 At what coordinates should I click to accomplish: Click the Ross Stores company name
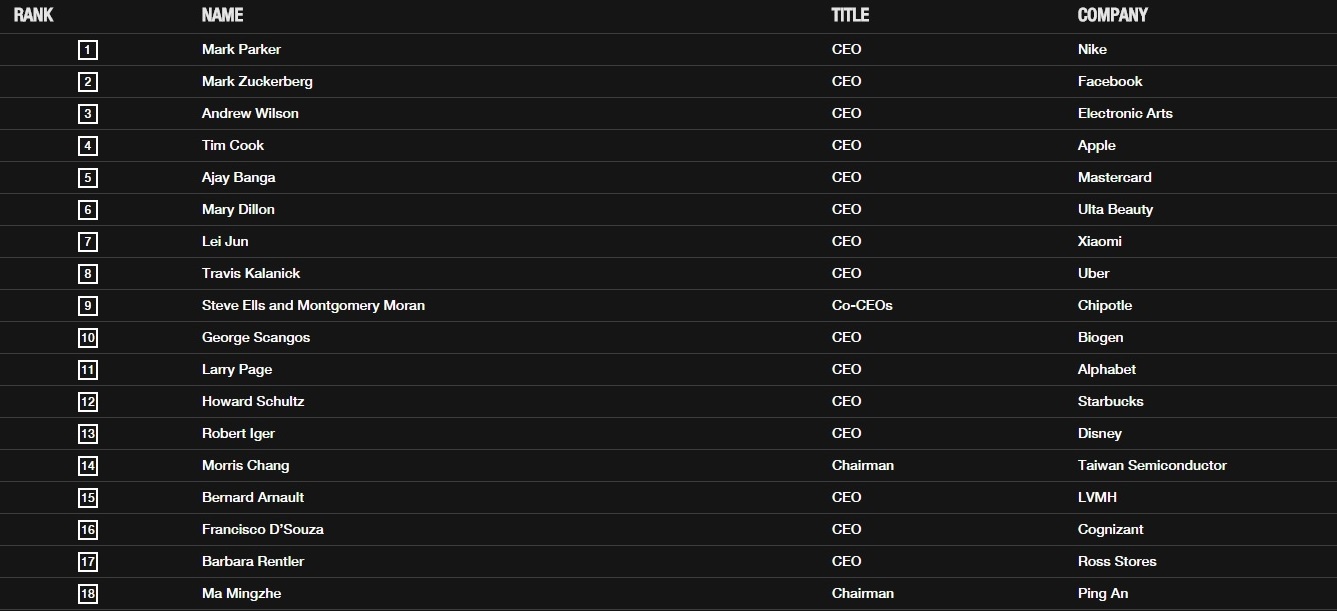[x=1117, y=561]
